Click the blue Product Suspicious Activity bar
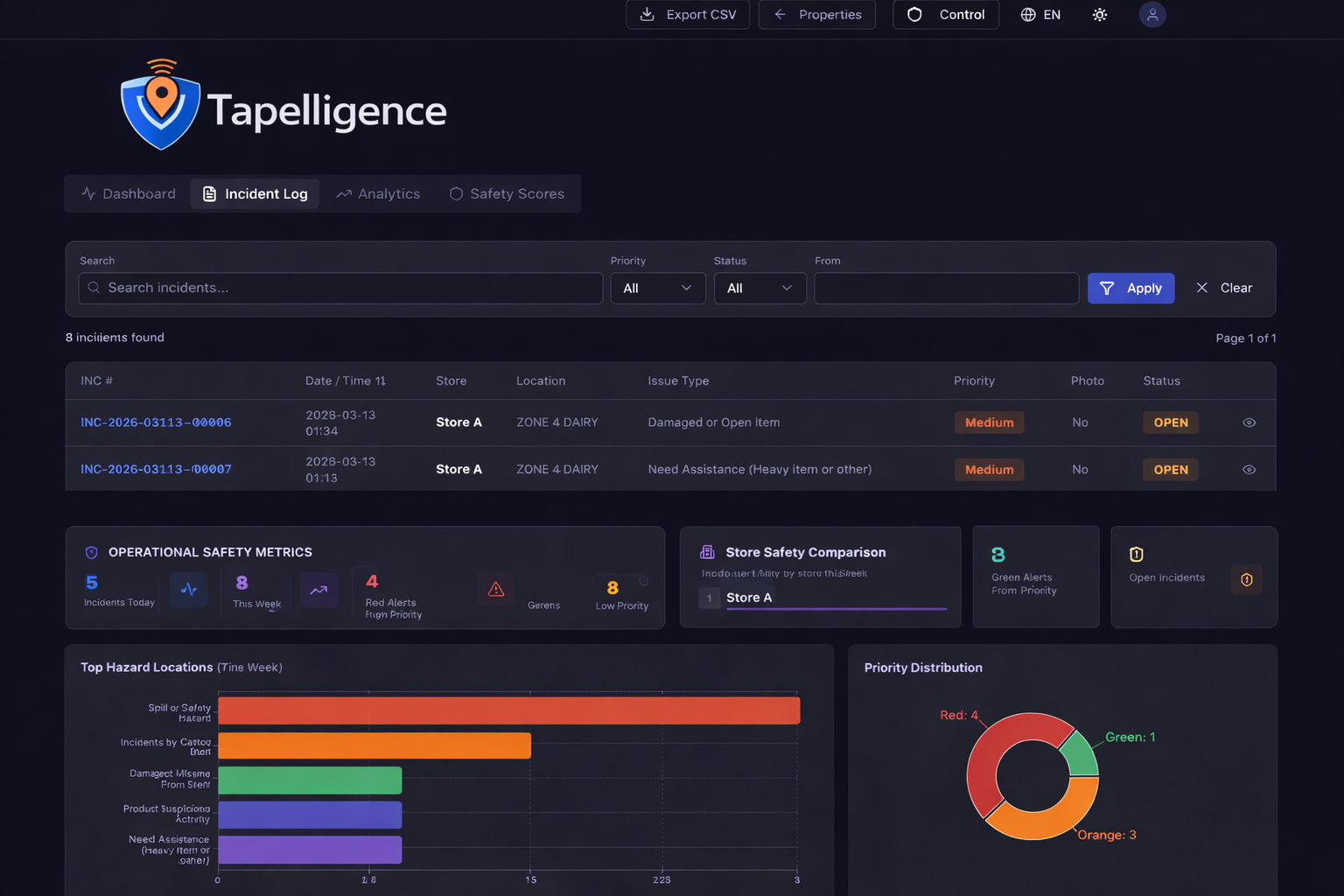The width and height of the screenshot is (1344, 896). [310, 815]
